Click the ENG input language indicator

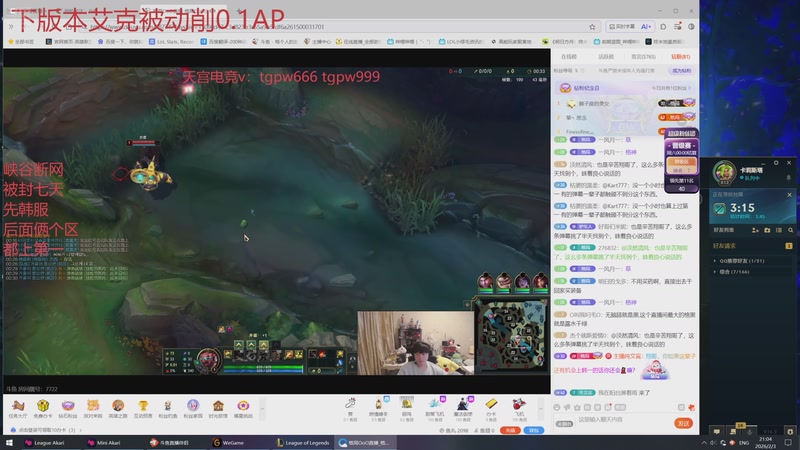point(744,443)
